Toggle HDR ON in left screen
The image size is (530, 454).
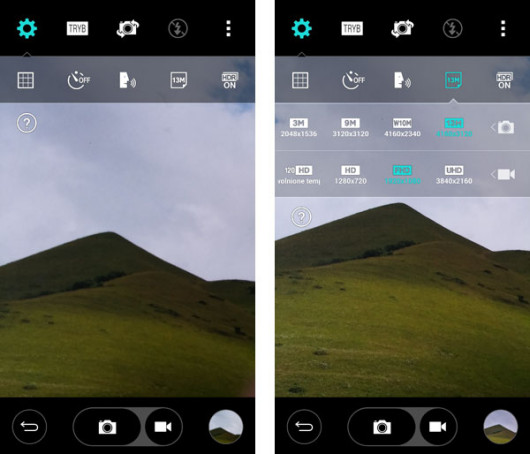click(230, 80)
